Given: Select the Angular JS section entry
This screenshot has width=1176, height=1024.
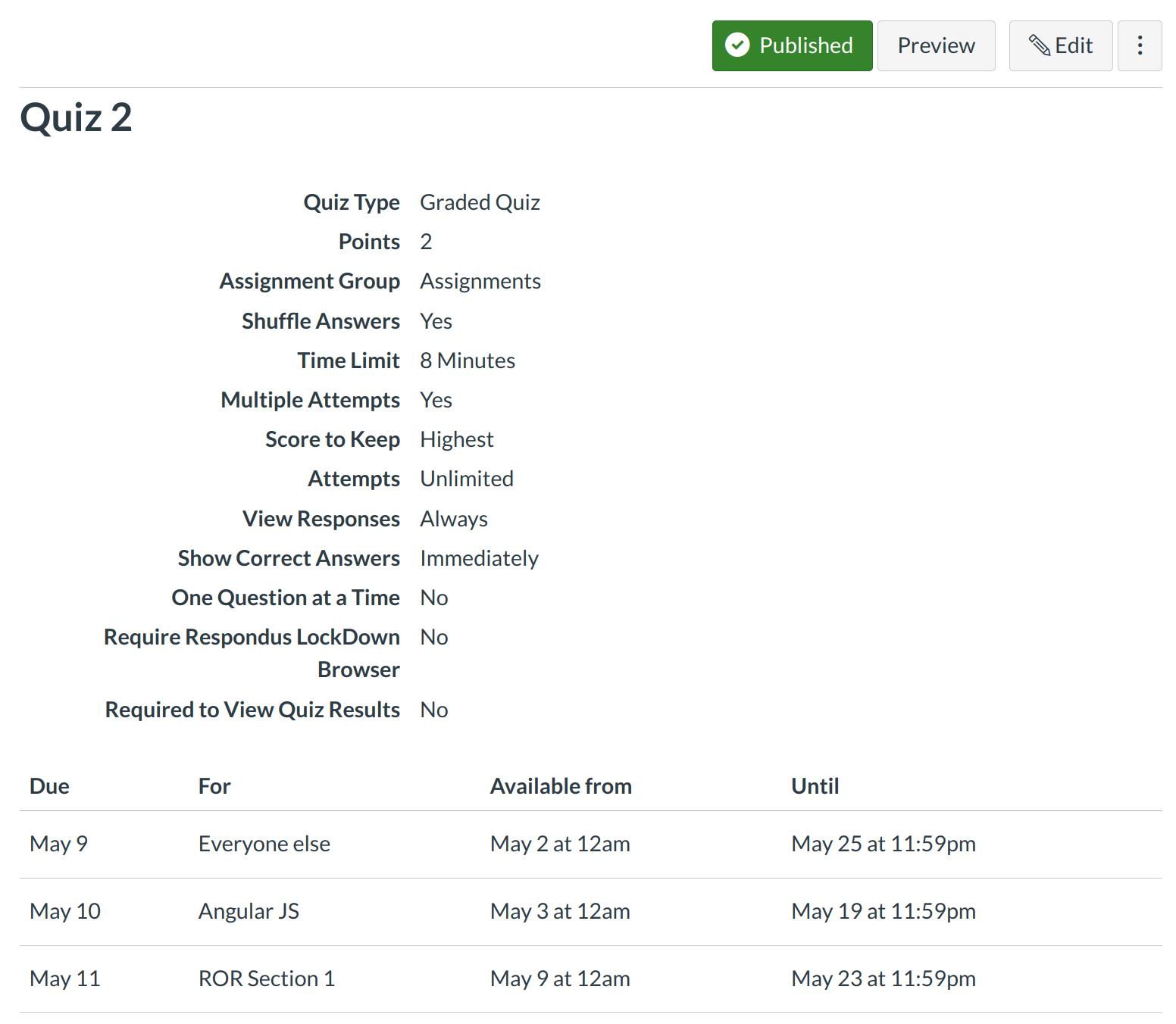Looking at the screenshot, I should point(249,911).
